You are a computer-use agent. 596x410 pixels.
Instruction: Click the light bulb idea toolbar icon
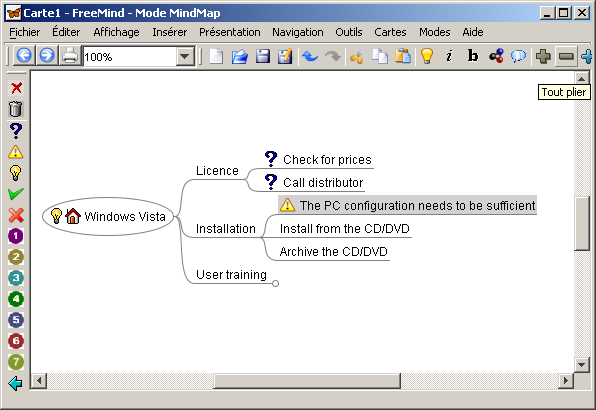(x=427, y=57)
